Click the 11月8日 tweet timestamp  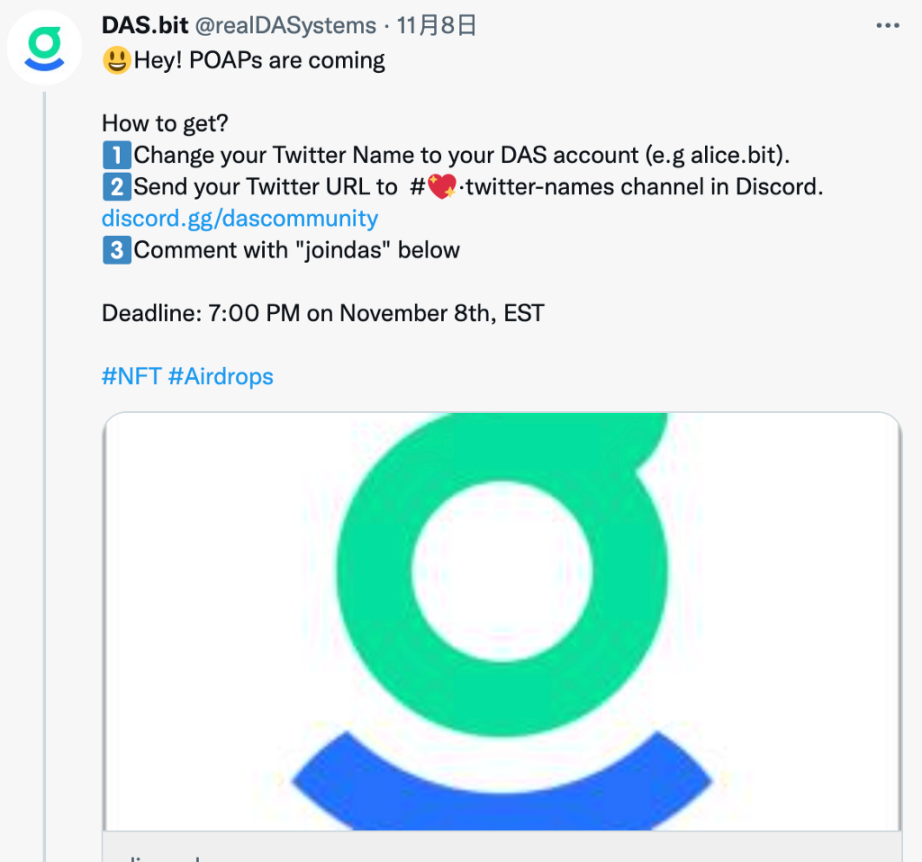click(436, 25)
